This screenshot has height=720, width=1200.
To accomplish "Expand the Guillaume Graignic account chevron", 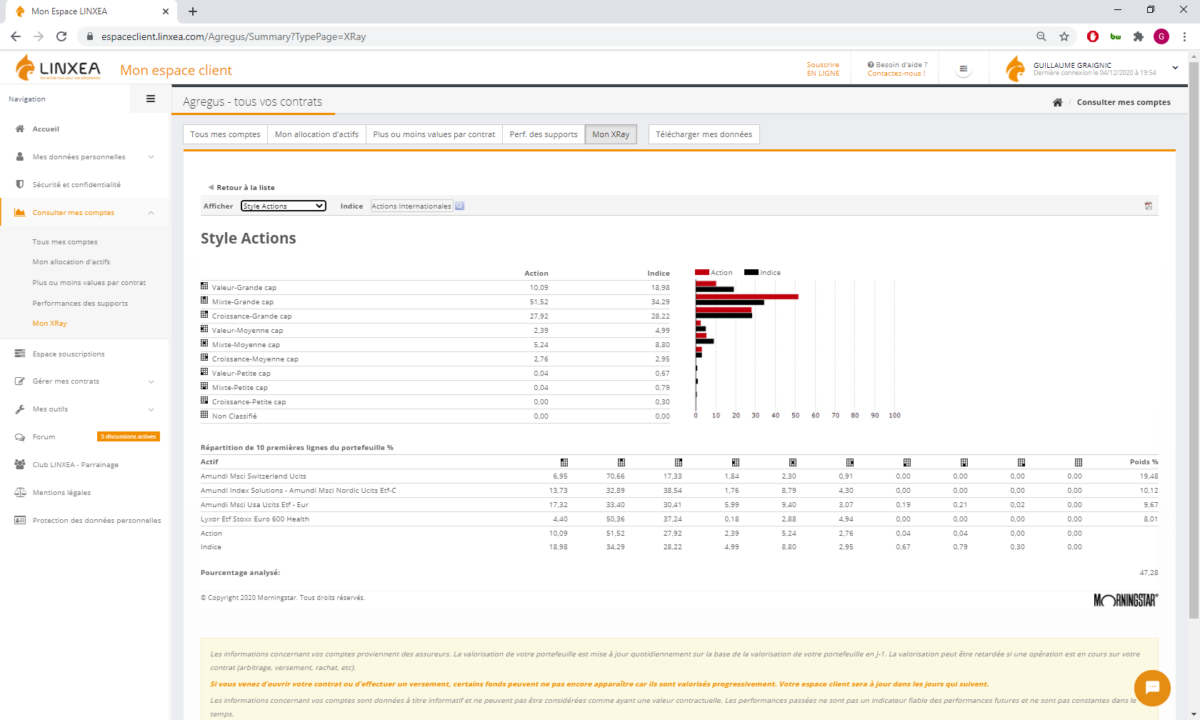I will click(1175, 67).
